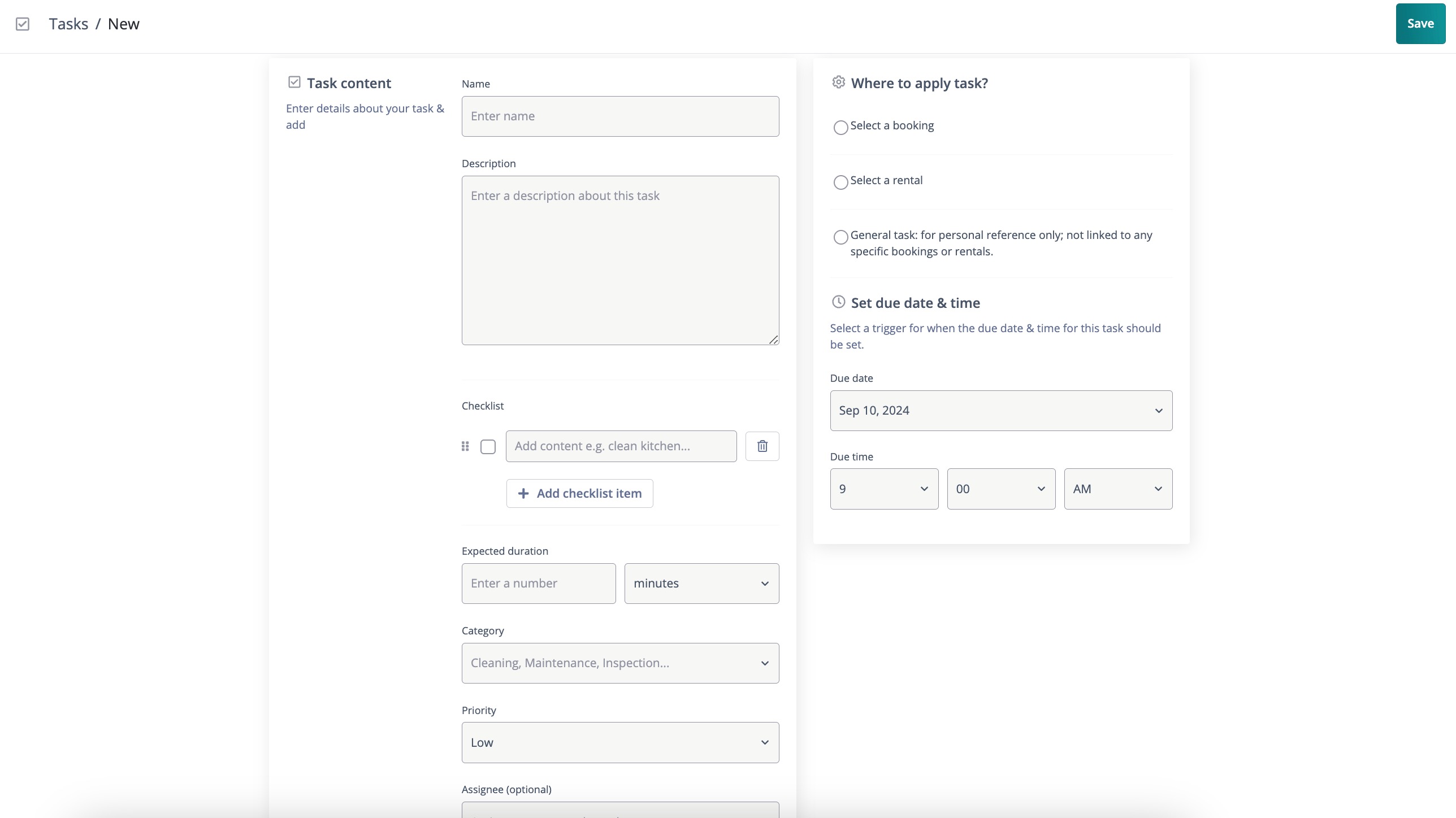Click the gear icon beside Where to apply task
This screenshot has width=1456, height=818.
pos(838,82)
